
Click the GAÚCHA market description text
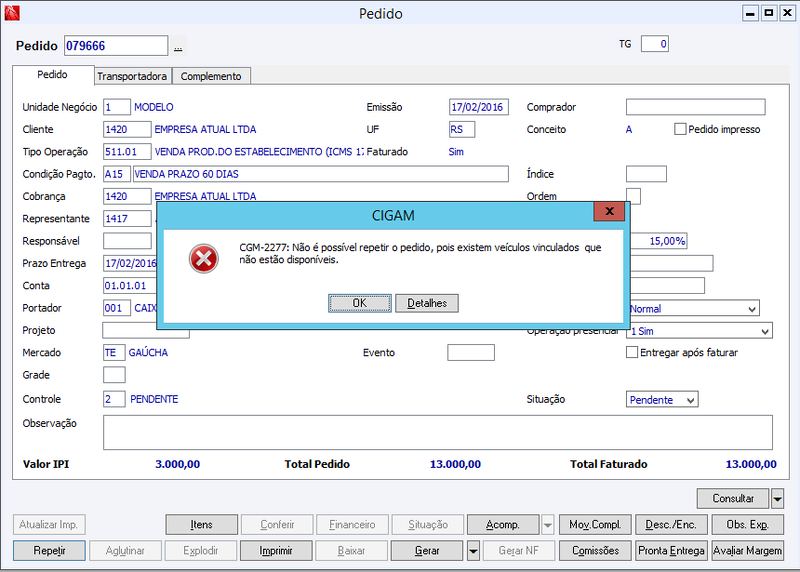[148, 353]
